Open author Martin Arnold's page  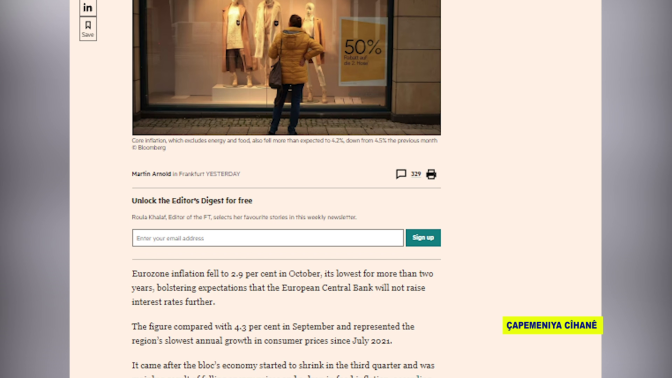coord(151,174)
